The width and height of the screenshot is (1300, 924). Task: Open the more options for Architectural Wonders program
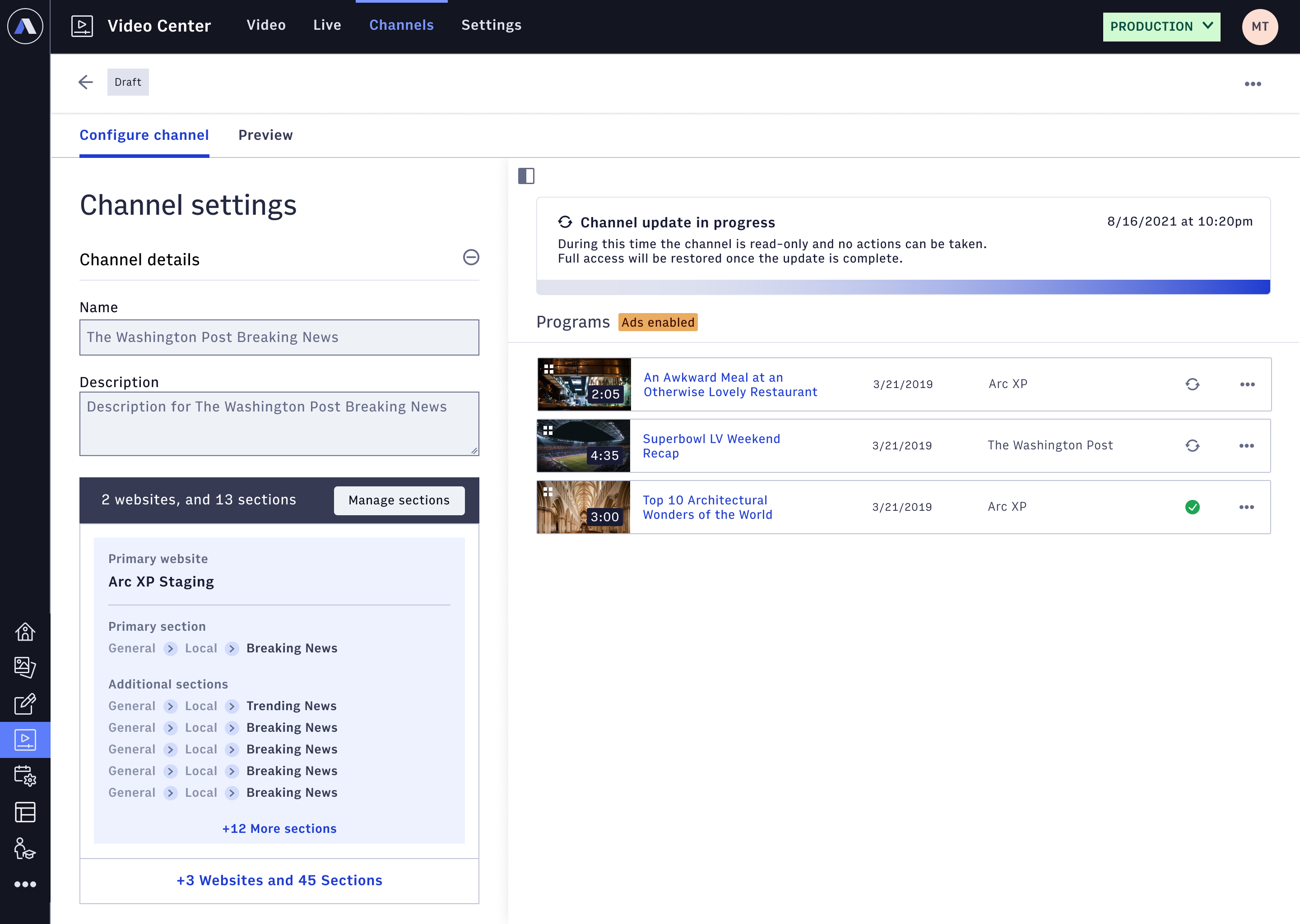1246,507
